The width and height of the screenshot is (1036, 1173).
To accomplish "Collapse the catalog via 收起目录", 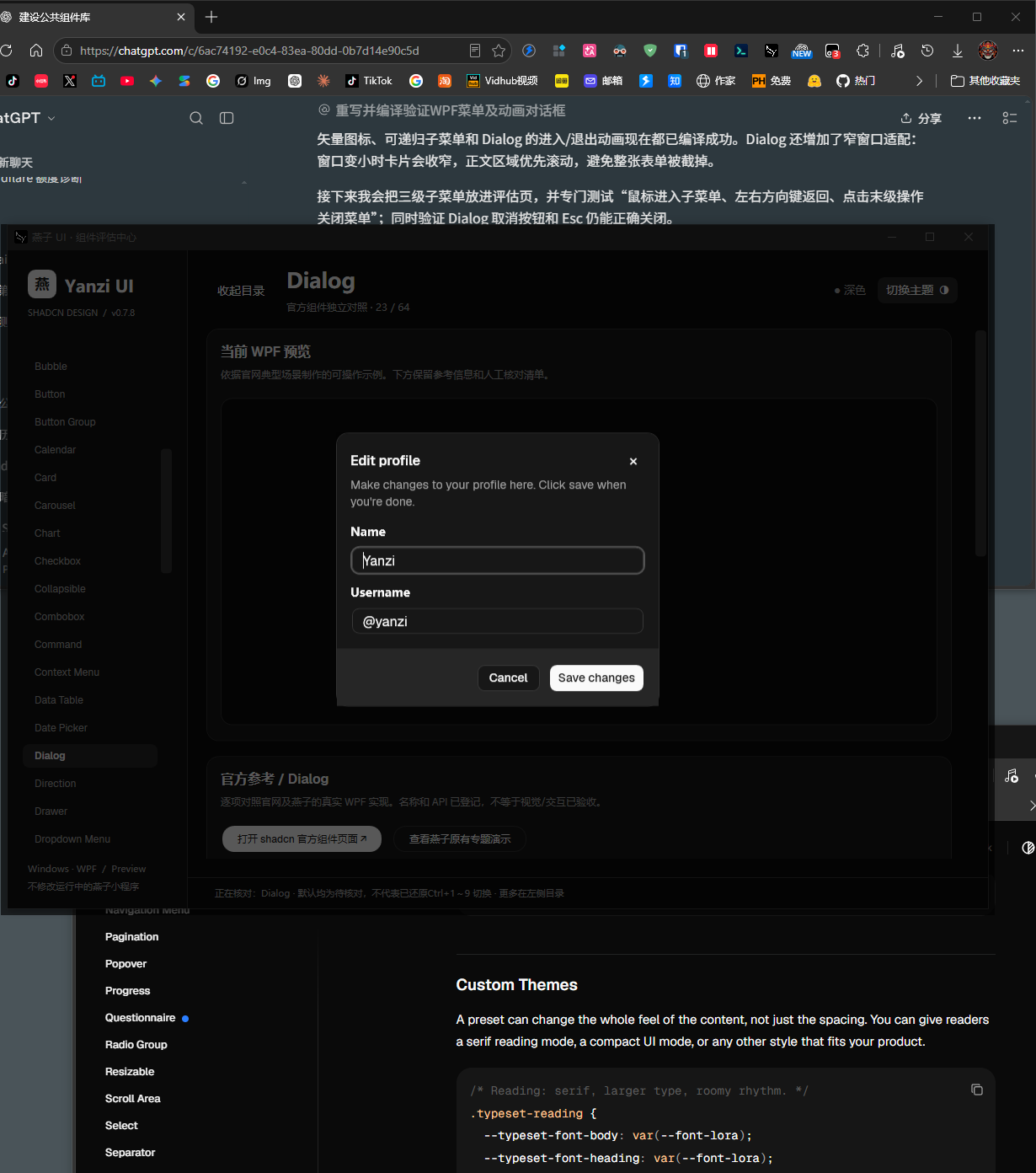I will click(x=241, y=291).
